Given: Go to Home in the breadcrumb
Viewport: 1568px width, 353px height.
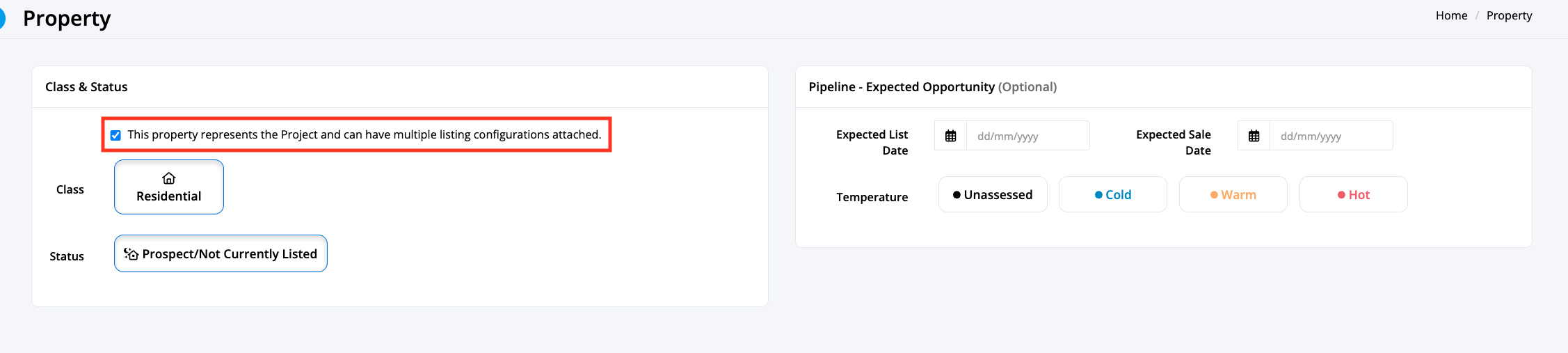Looking at the screenshot, I should (1451, 15).
